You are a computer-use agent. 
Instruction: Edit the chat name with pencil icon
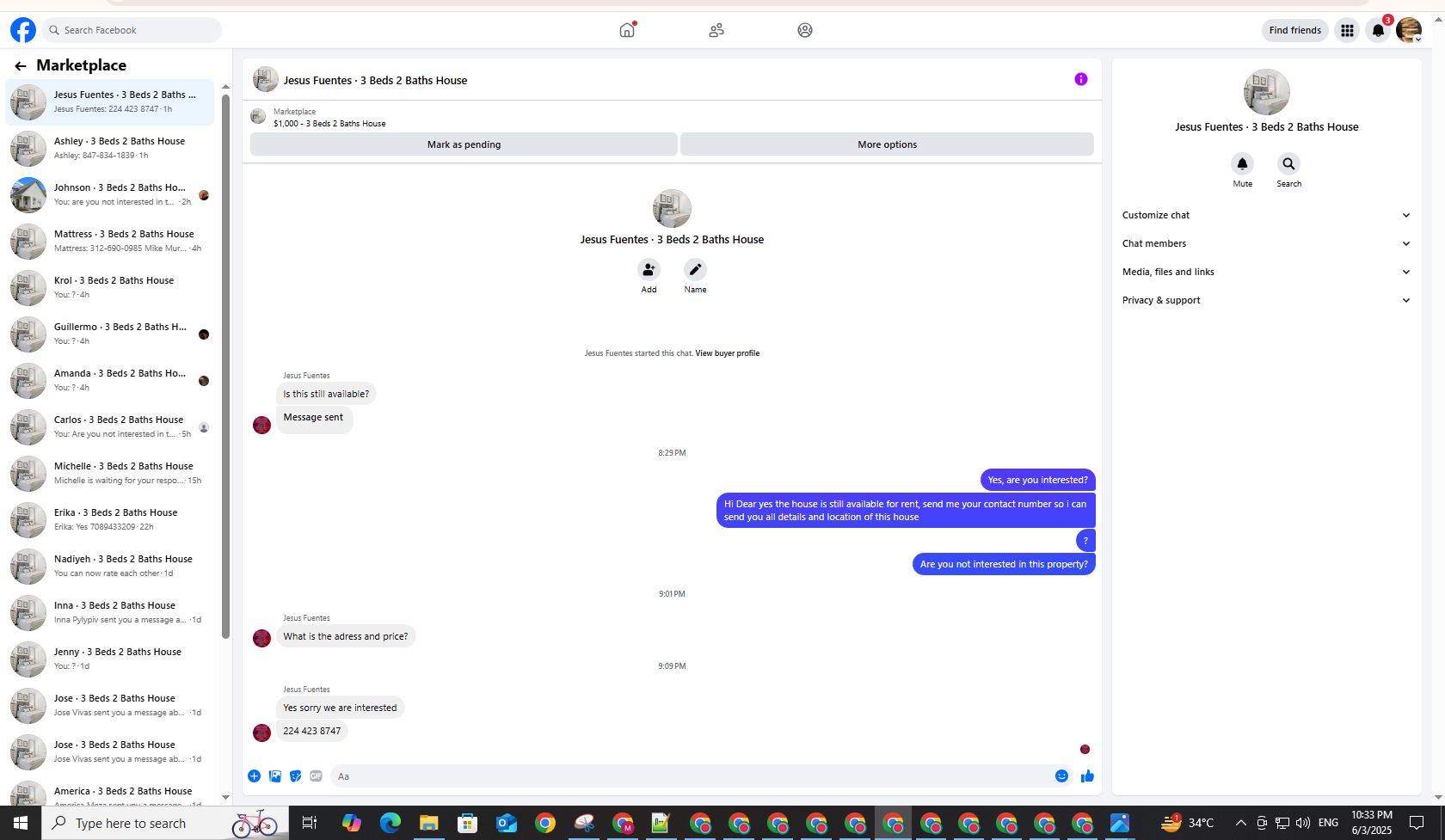[695, 270]
